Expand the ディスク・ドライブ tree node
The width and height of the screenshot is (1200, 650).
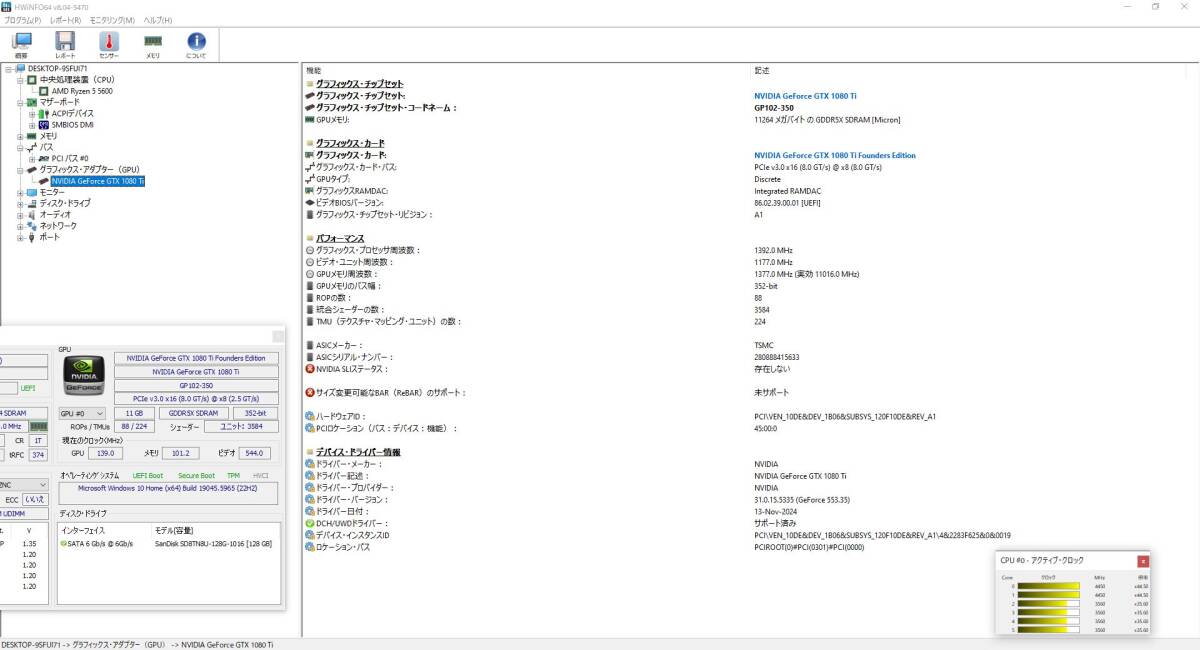click(x=20, y=203)
